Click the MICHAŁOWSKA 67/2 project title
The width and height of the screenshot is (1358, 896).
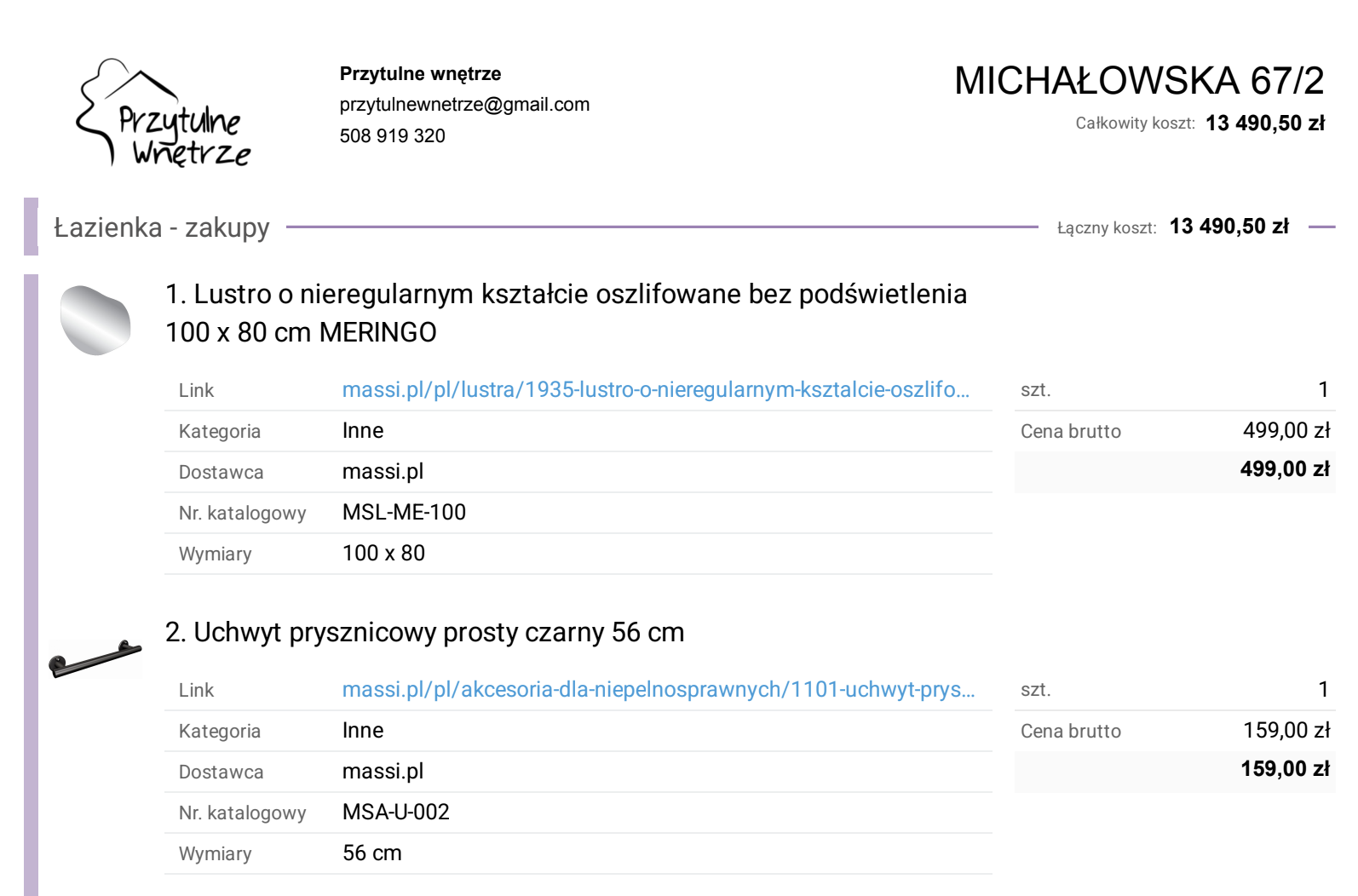[1138, 82]
